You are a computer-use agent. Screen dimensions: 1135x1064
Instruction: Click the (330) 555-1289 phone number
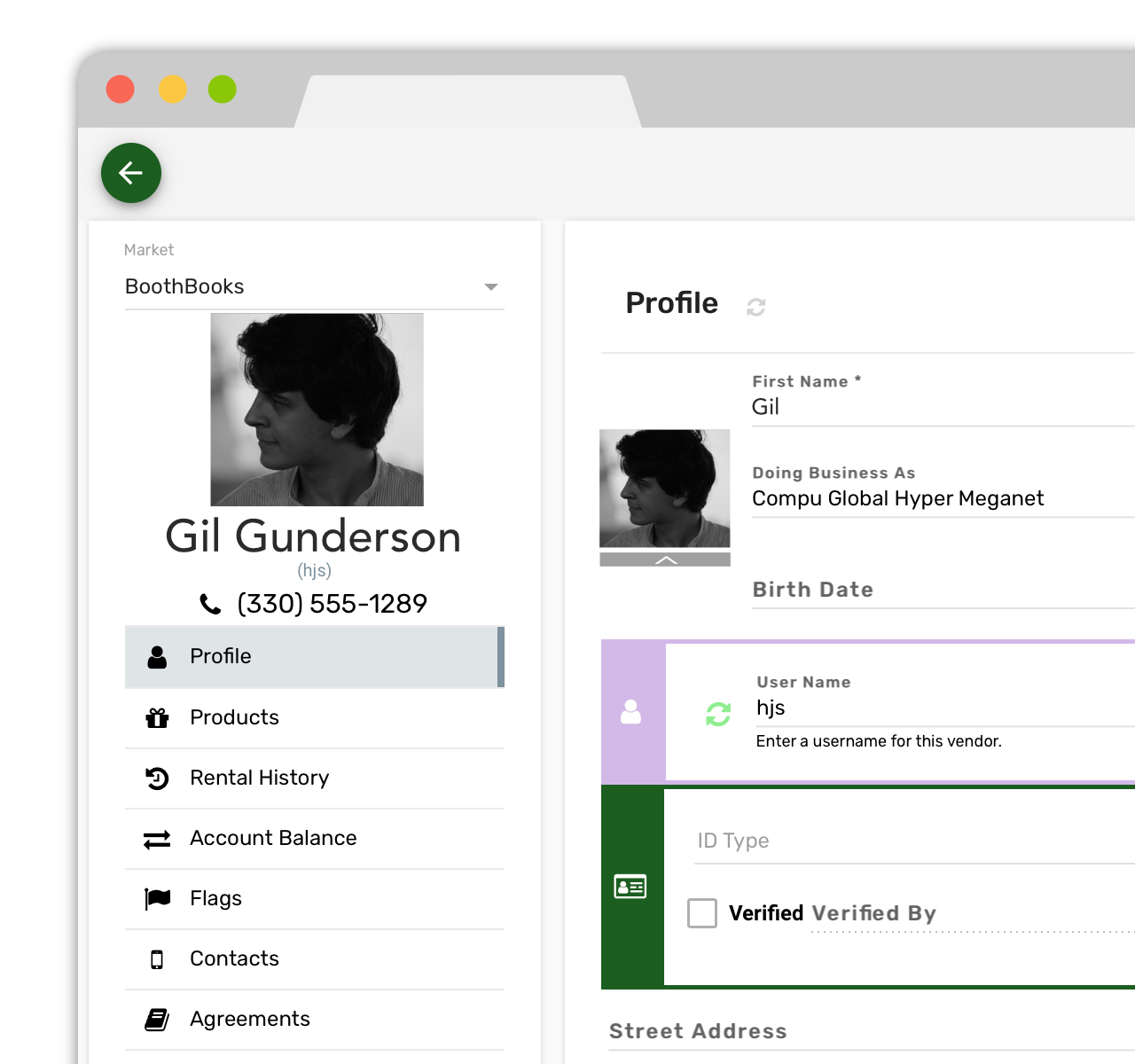[333, 604]
